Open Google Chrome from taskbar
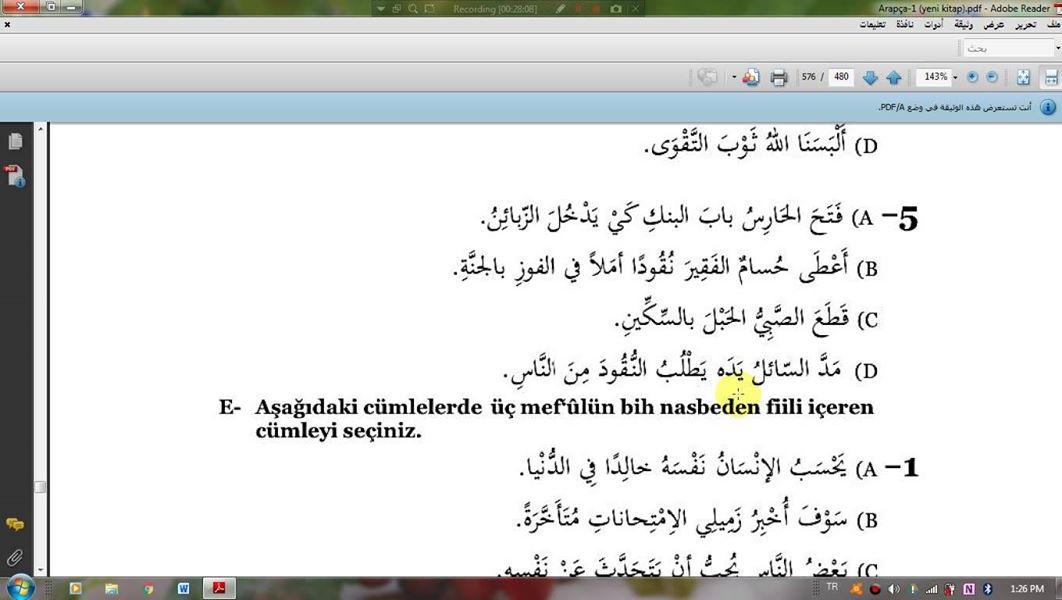 point(148,588)
